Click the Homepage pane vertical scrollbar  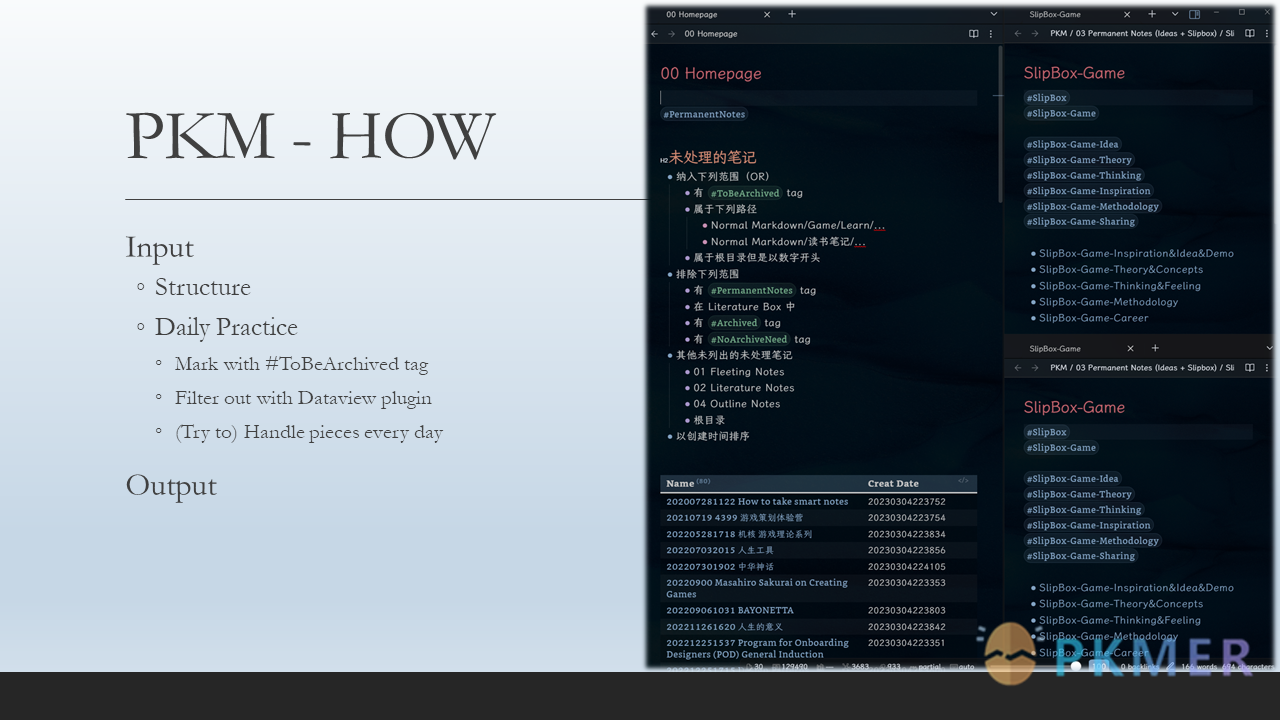[x=1001, y=125]
